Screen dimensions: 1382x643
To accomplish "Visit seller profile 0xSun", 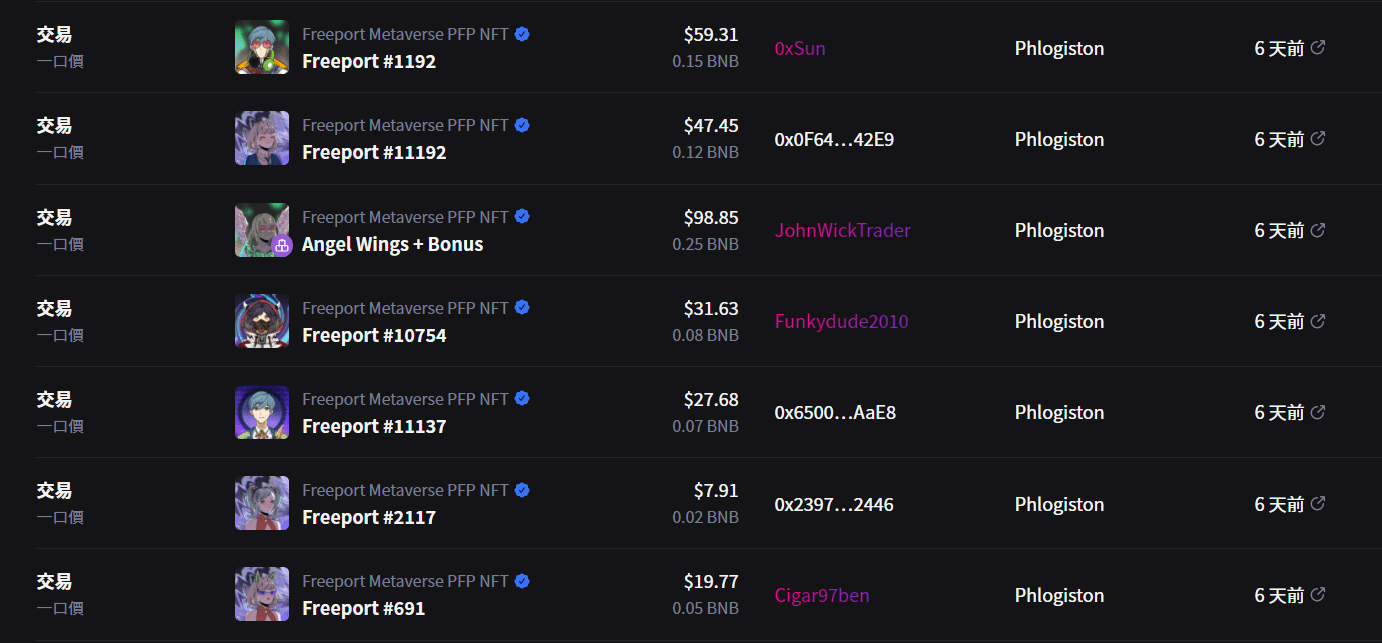I will [800, 48].
